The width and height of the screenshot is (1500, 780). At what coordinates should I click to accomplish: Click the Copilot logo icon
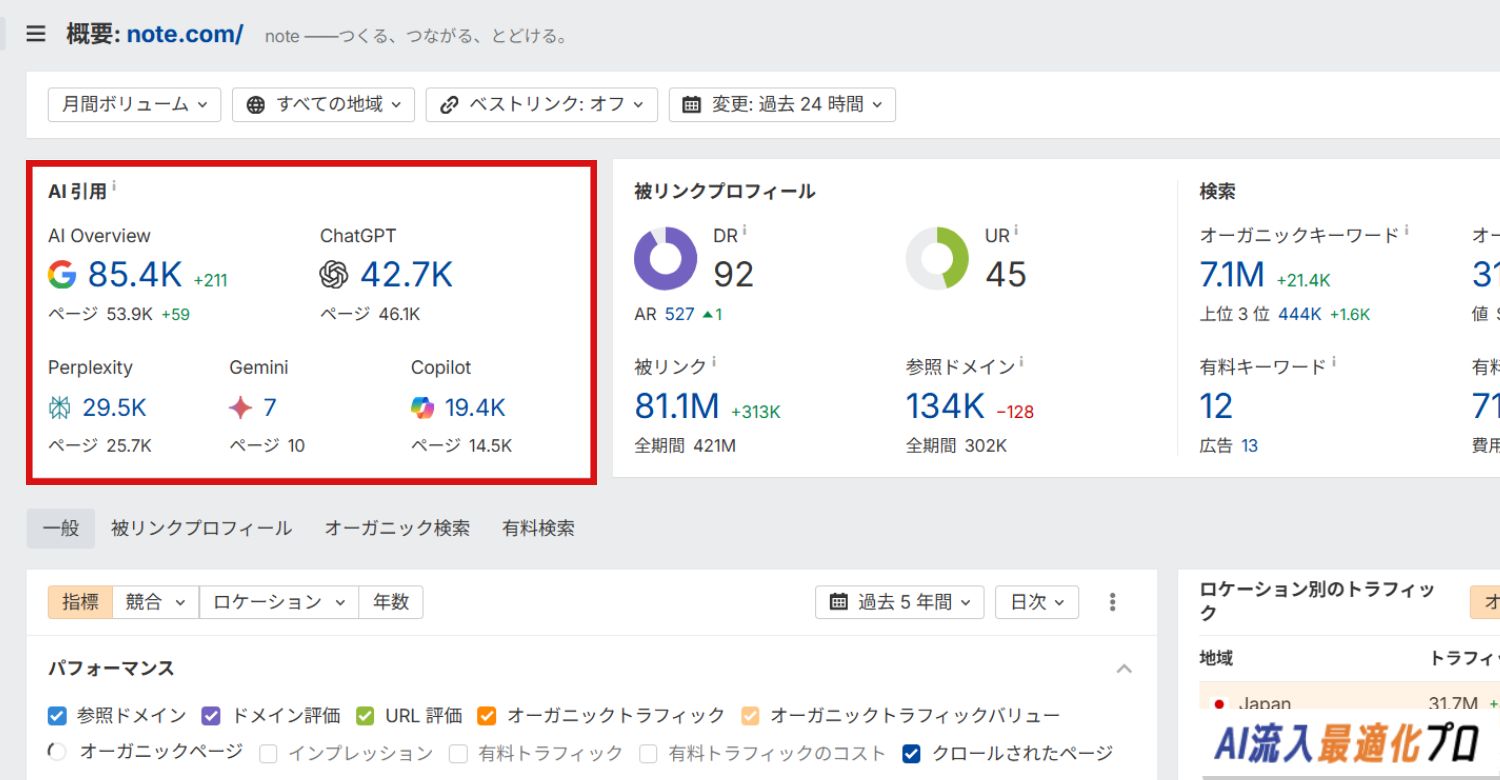pos(423,407)
